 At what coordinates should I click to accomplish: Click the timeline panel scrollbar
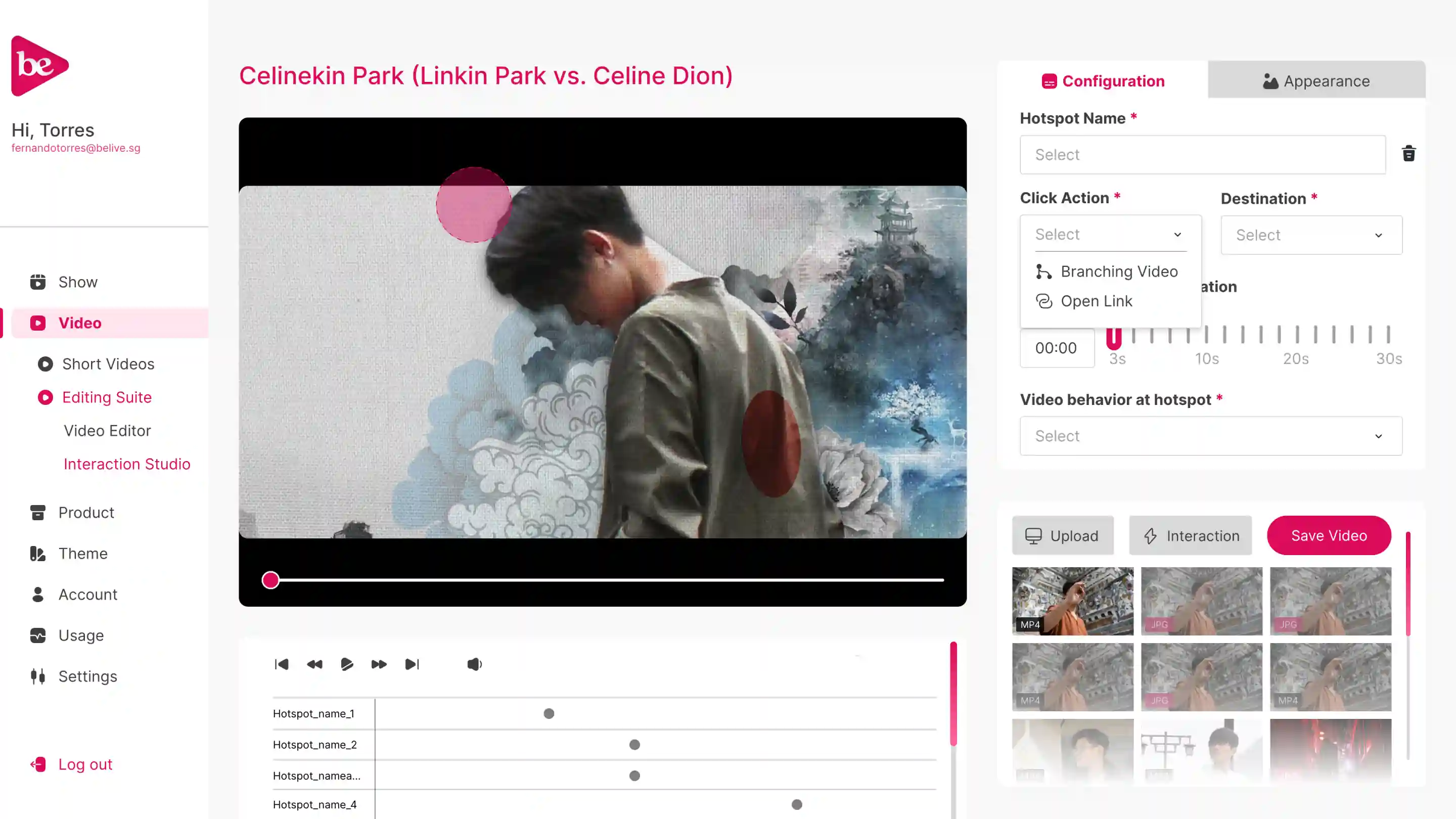pos(953,694)
